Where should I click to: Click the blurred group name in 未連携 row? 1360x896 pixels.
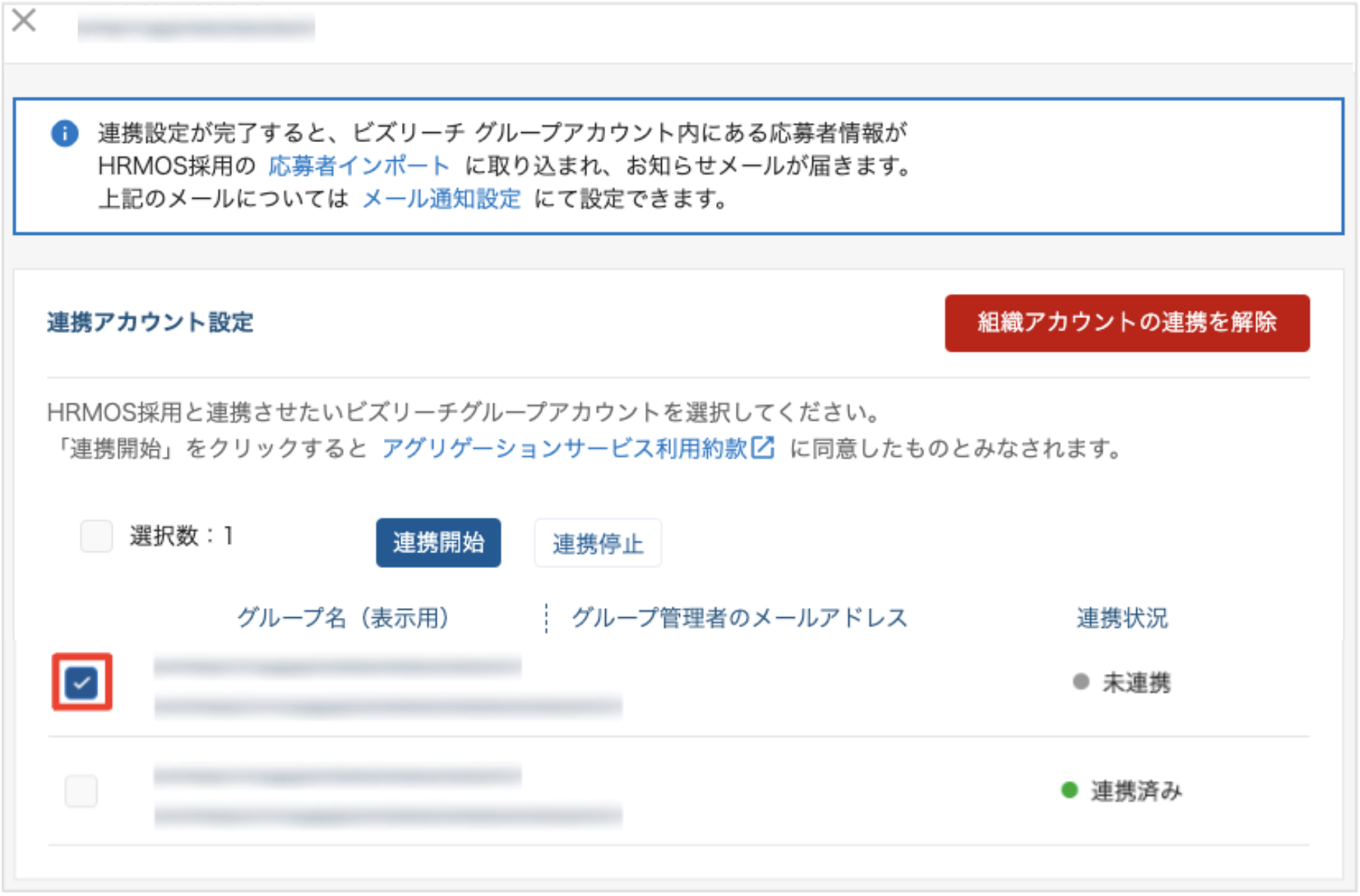[x=338, y=666]
